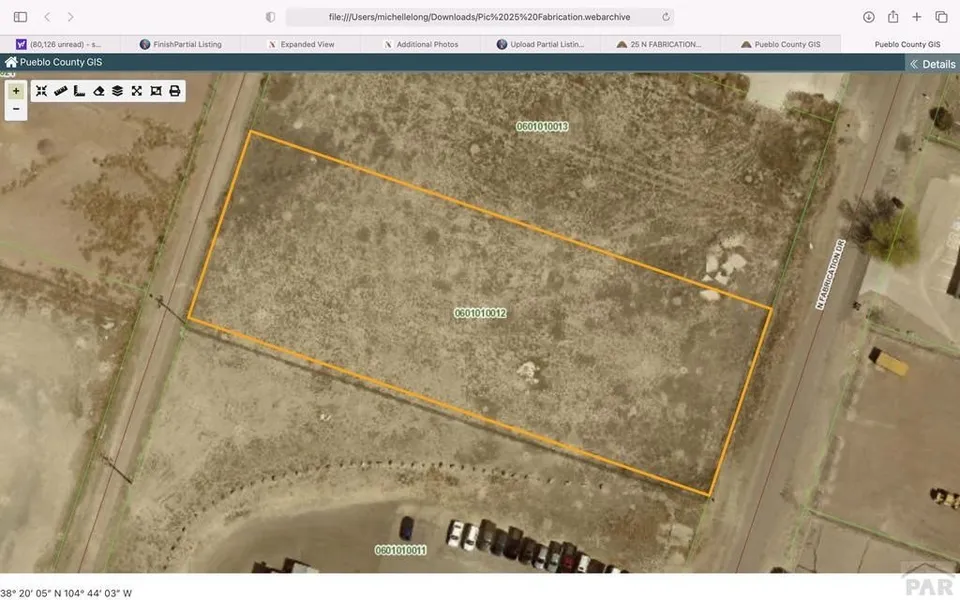Viewport: 960px width, 600px height.
Task: Toggle the Safari sidebar
Action: [x=20, y=17]
